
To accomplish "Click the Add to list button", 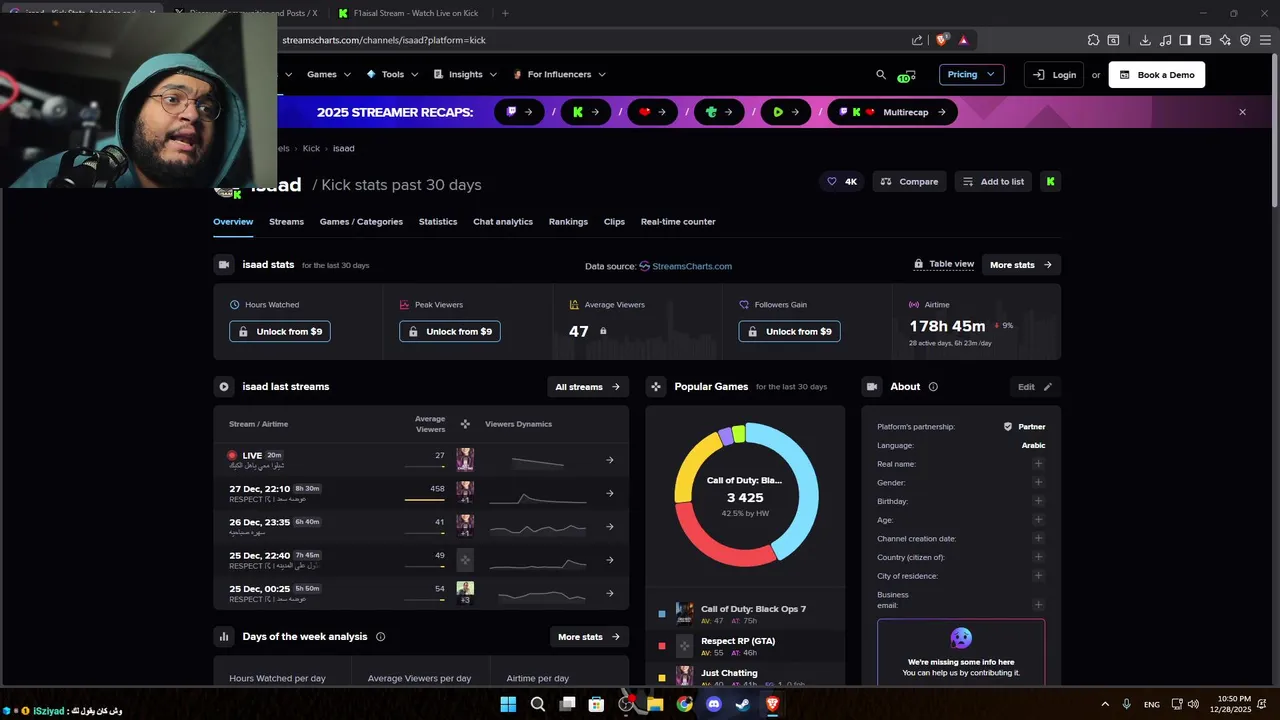I will (993, 181).
